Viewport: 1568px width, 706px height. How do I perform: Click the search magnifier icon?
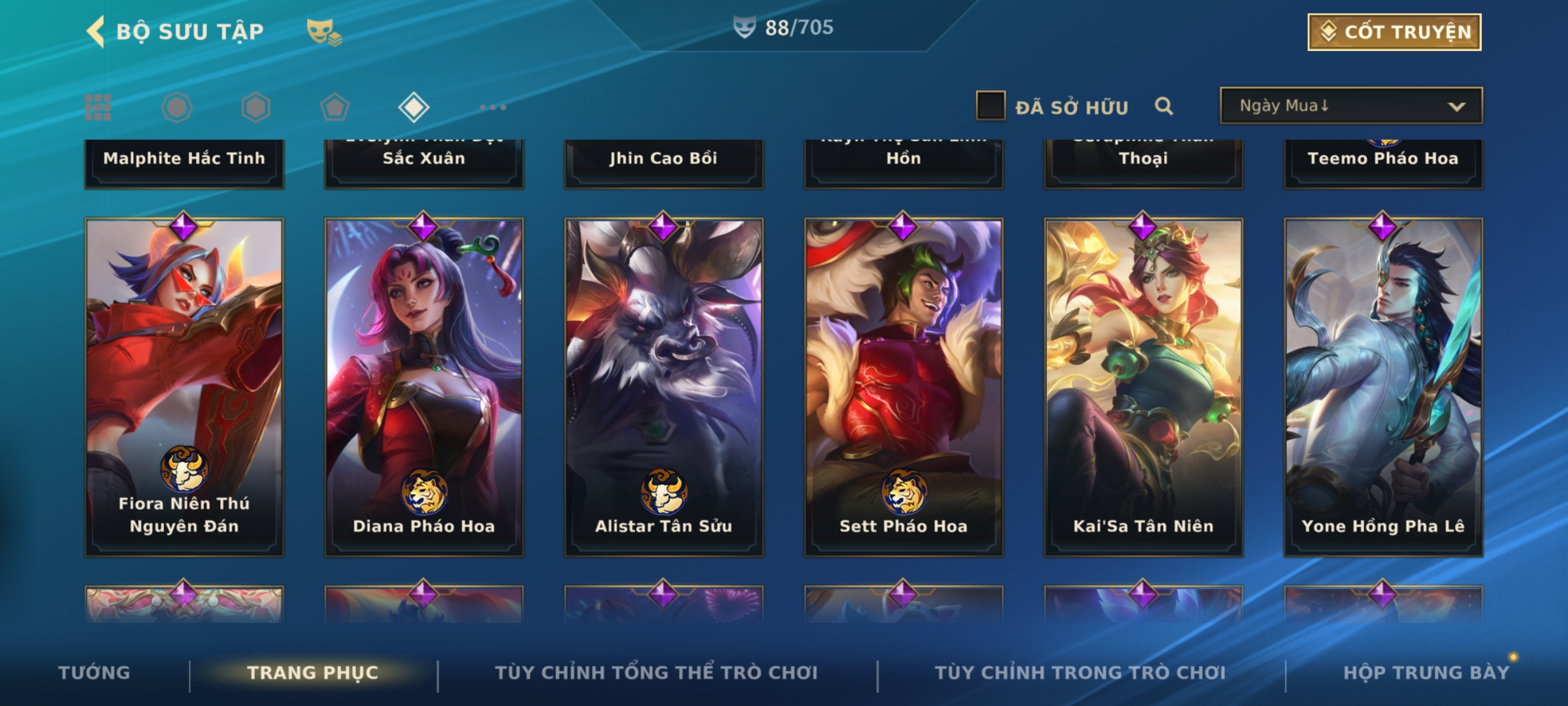pyautogui.click(x=1164, y=106)
